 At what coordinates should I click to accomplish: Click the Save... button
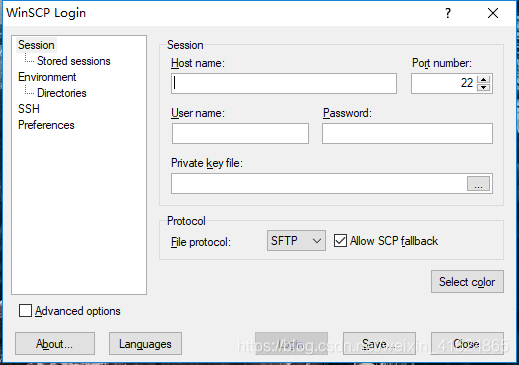[x=379, y=344]
